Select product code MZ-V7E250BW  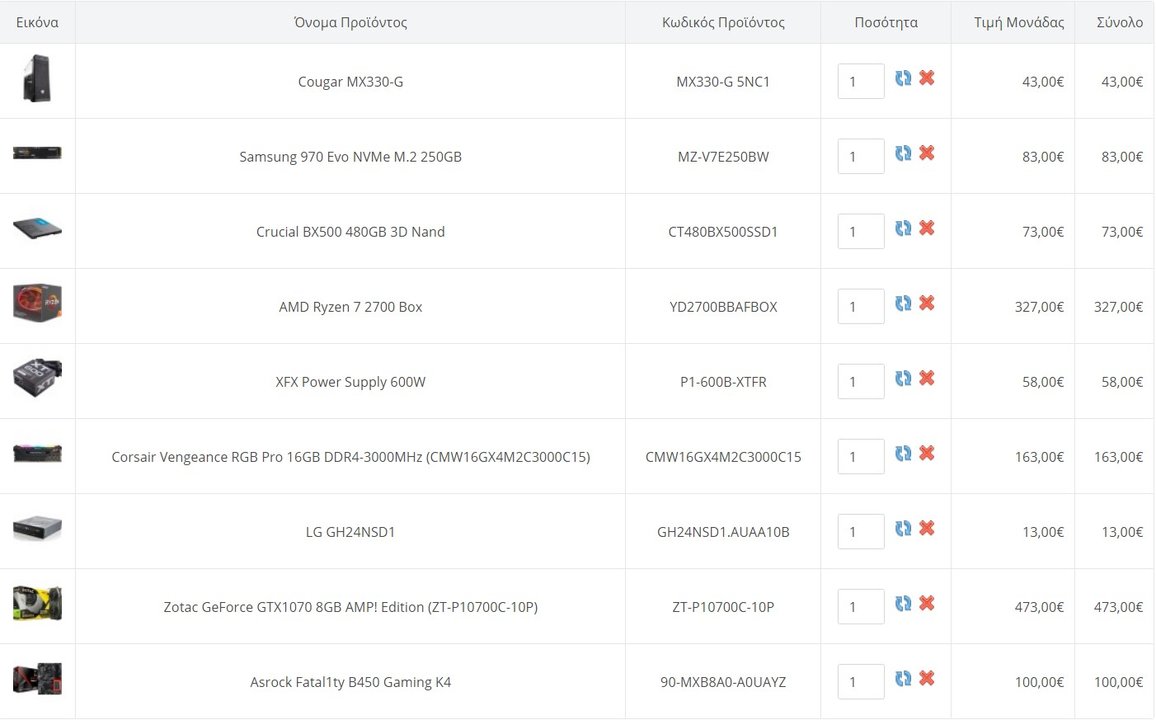click(723, 157)
